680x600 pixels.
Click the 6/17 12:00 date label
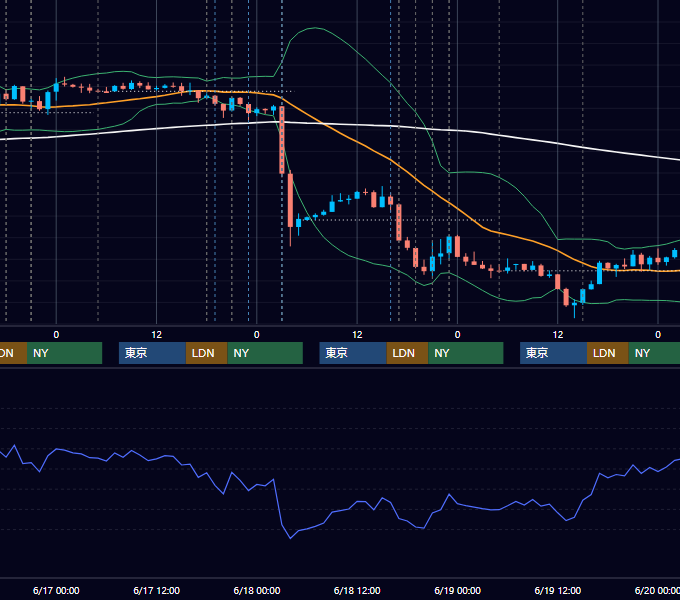(x=156, y=590)
